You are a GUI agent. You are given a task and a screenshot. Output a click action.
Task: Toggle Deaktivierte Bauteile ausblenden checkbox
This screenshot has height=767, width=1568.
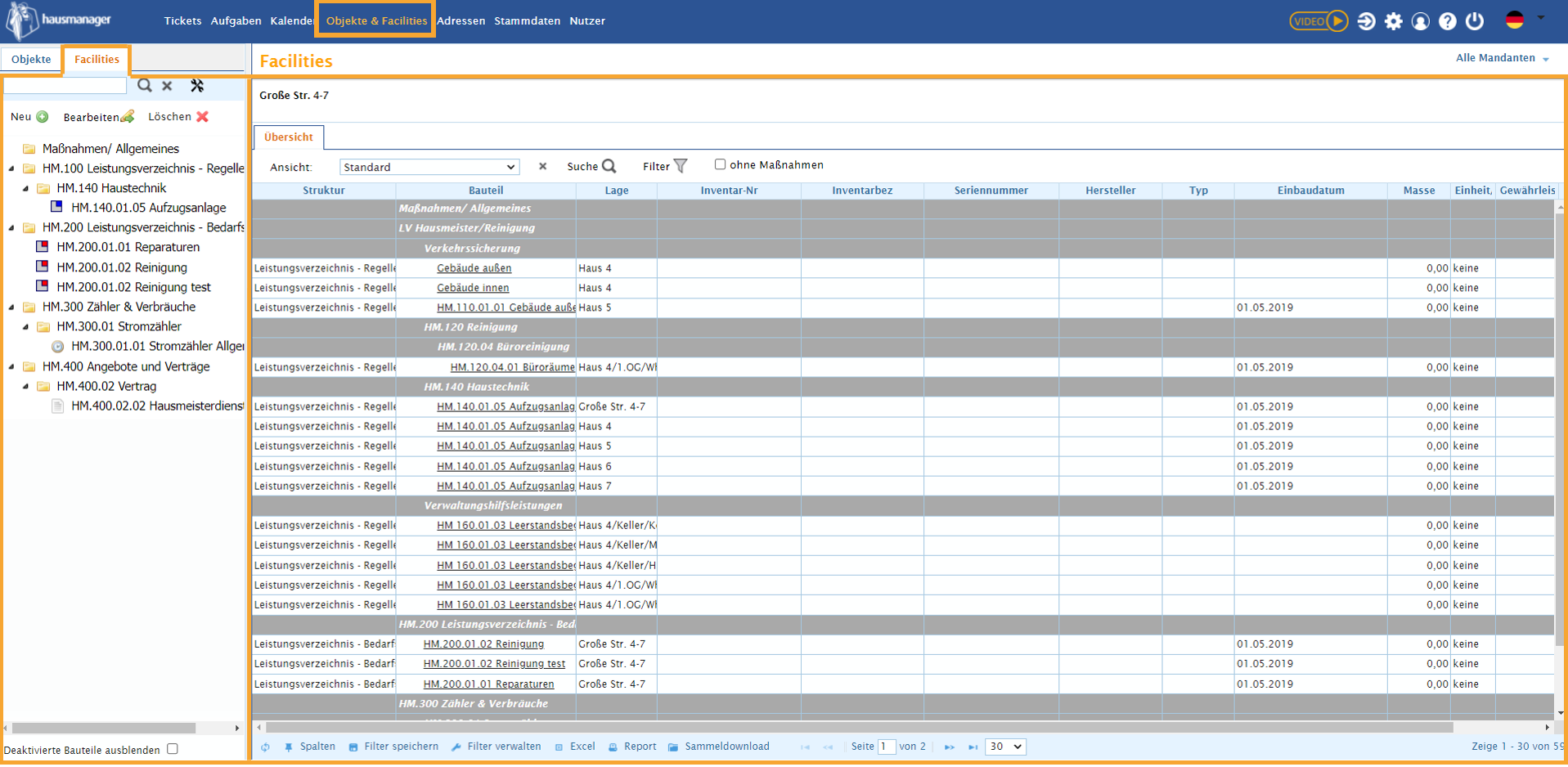[x=173, y=749]
